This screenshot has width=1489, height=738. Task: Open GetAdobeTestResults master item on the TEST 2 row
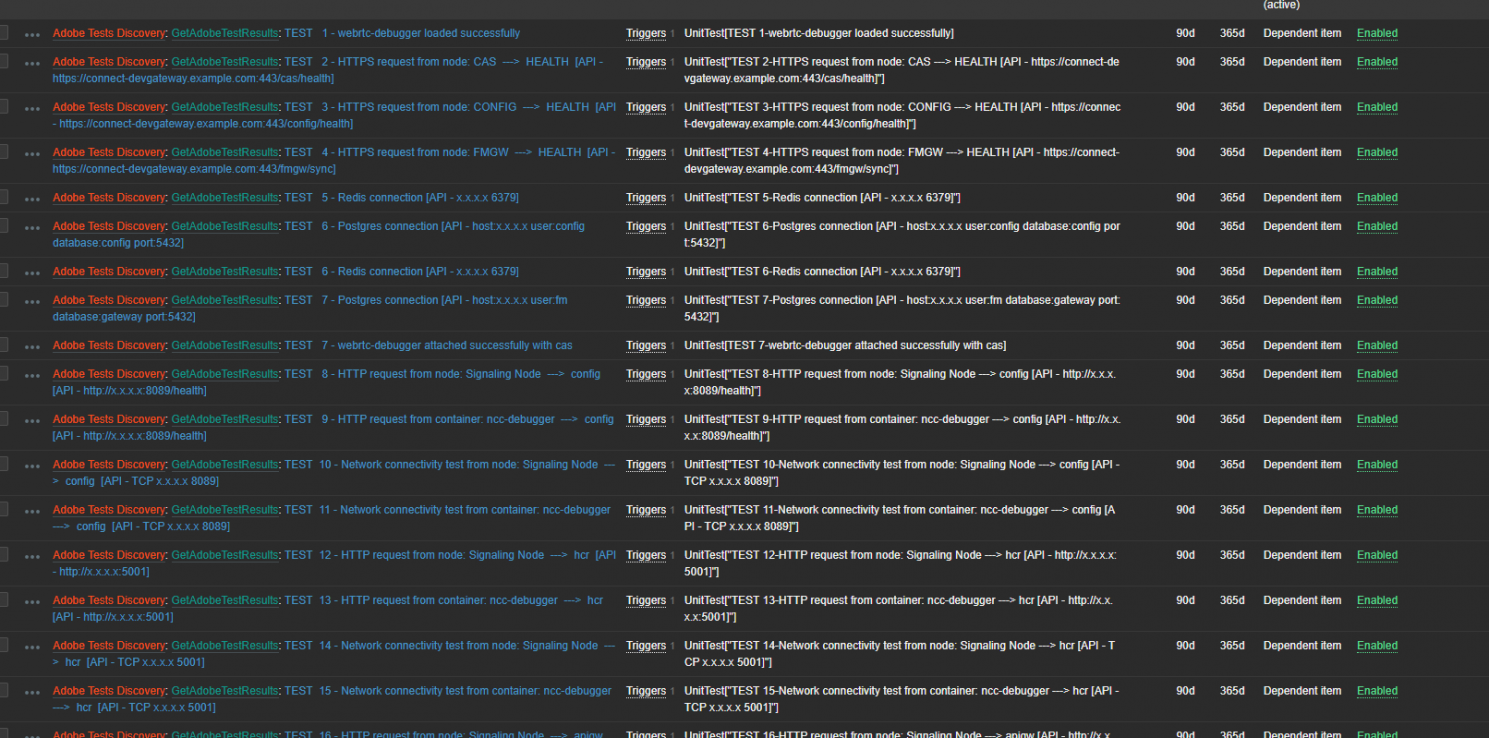pos(225,62)
